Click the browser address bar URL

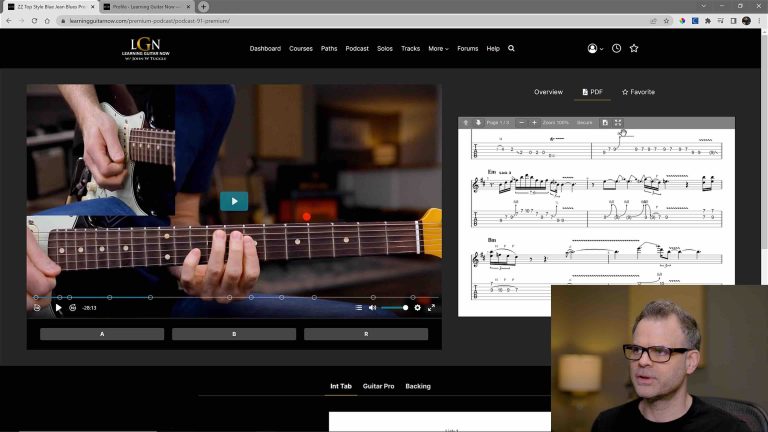tap(149, 21)
